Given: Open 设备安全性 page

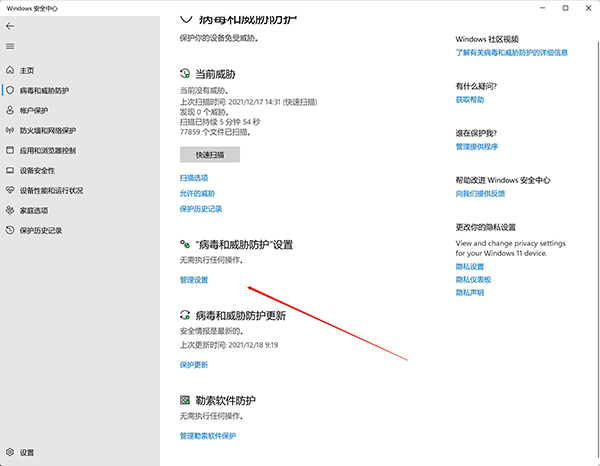Looking at the screenshot, I should pos(37,171).
